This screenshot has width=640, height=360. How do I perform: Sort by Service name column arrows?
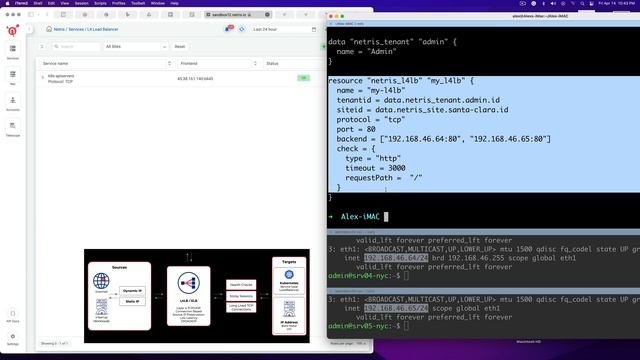[169, 63]
